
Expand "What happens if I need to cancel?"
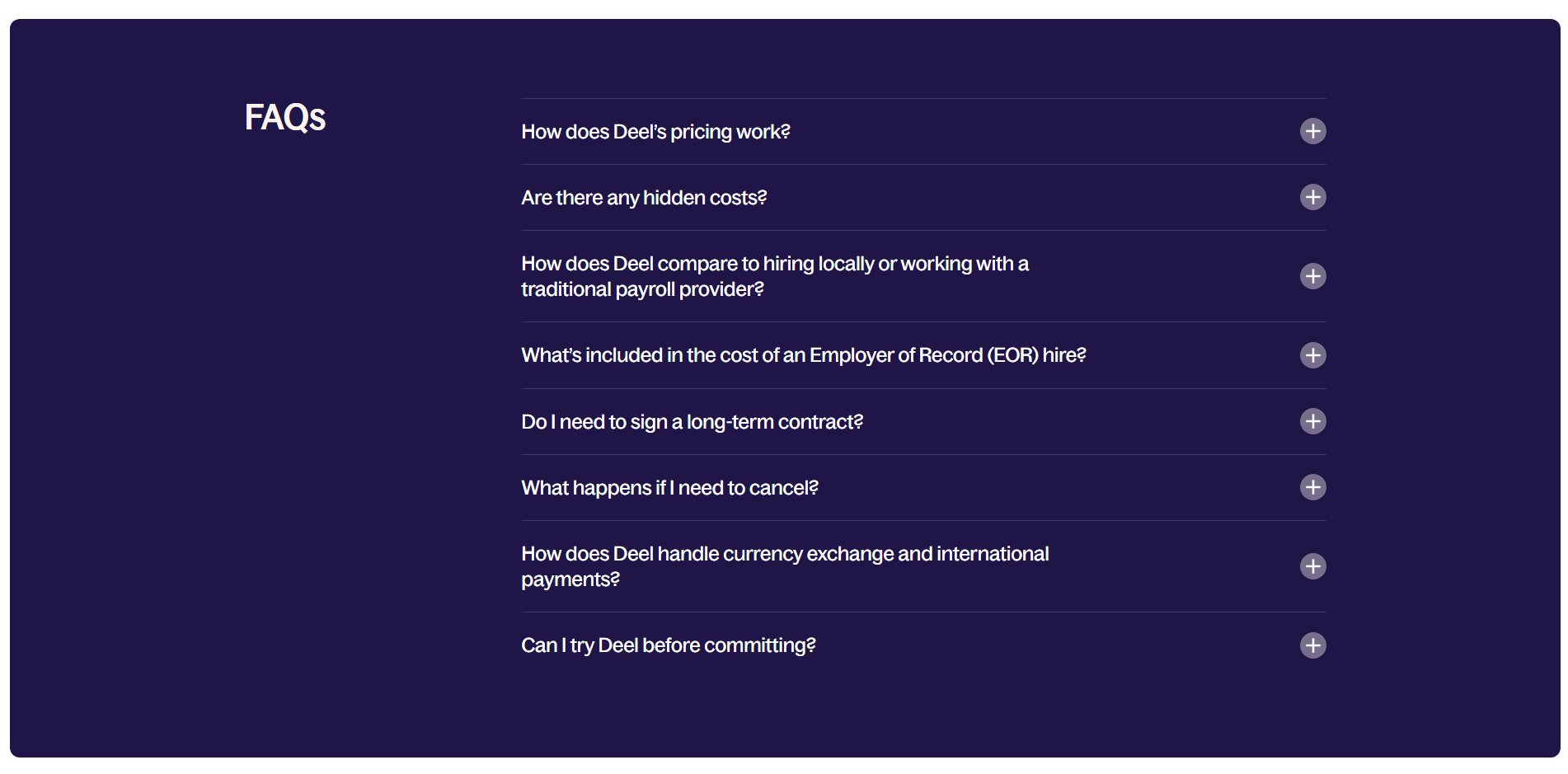pyautogui.click(x=923, y=488)
